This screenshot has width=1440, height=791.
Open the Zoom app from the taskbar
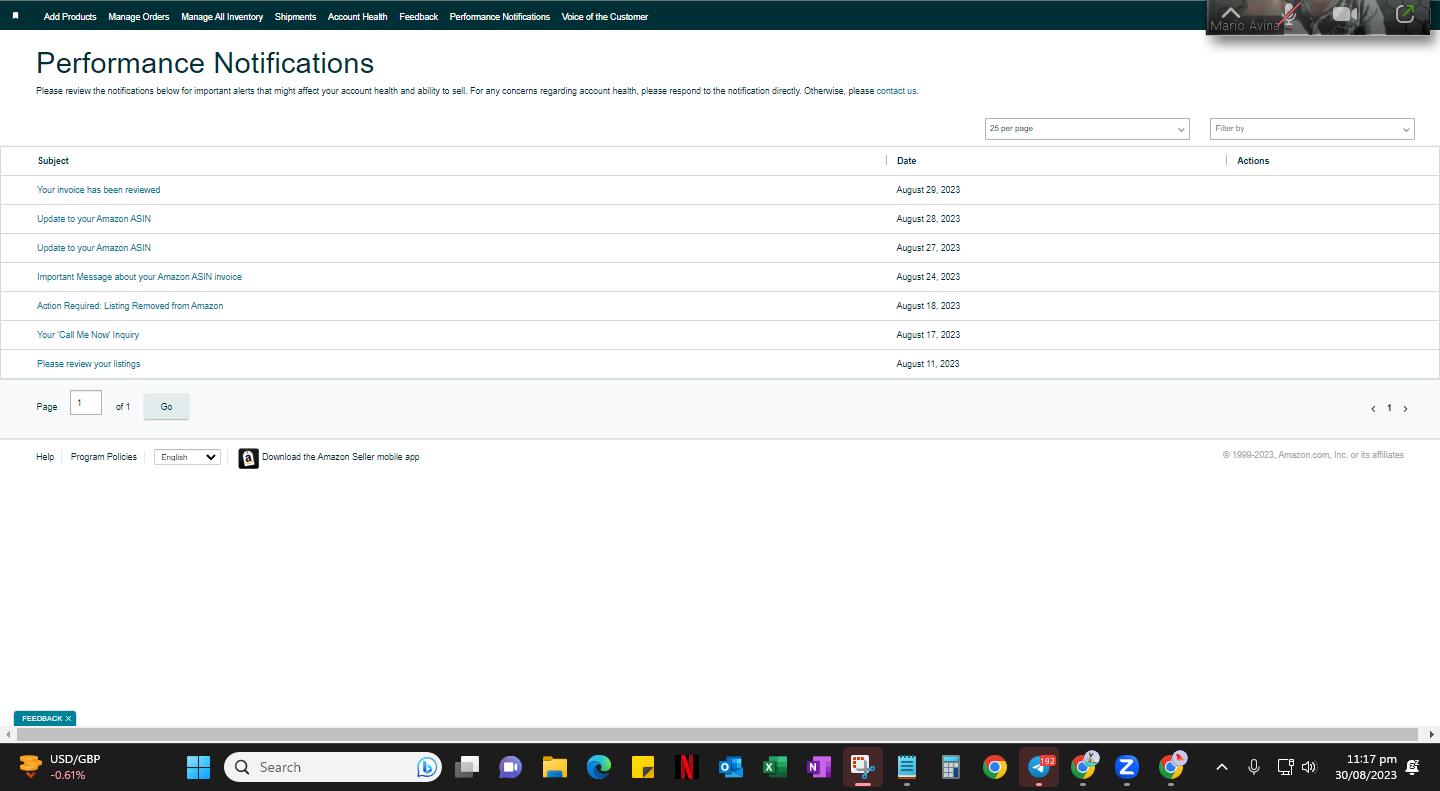(x=1127, y=767)
